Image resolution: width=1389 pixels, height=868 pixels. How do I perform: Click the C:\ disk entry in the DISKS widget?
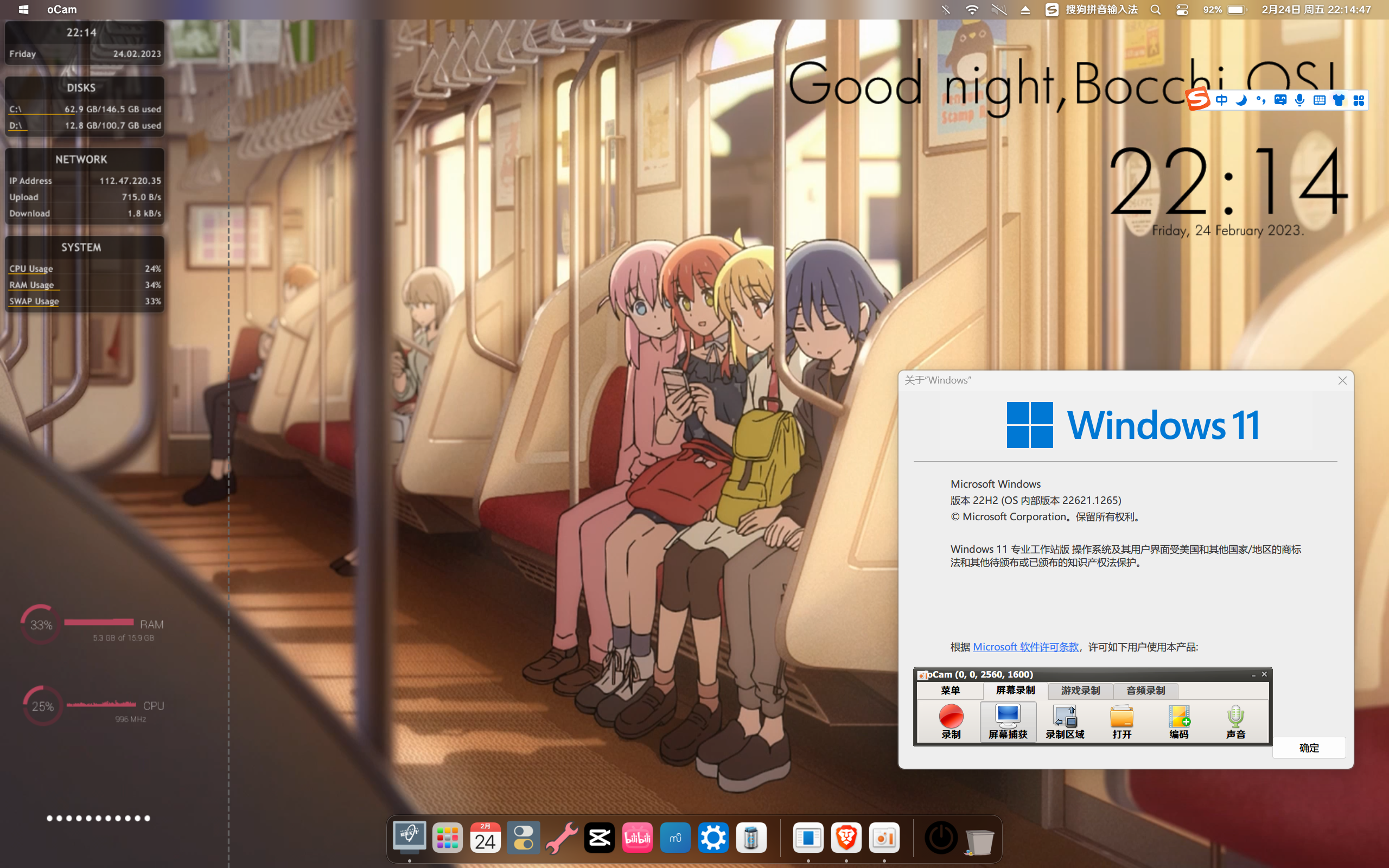pos(85,108)
